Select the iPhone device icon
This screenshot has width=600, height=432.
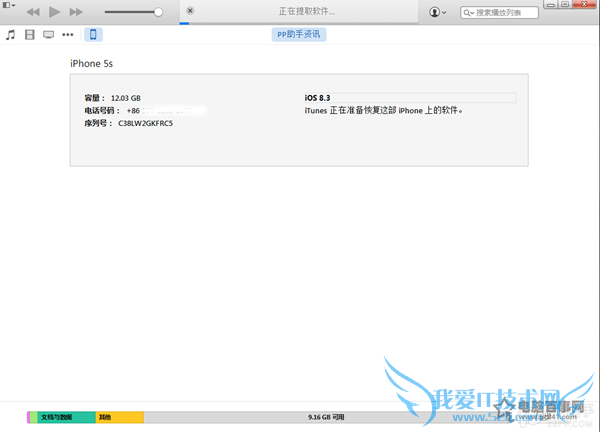tap(93, 34)
